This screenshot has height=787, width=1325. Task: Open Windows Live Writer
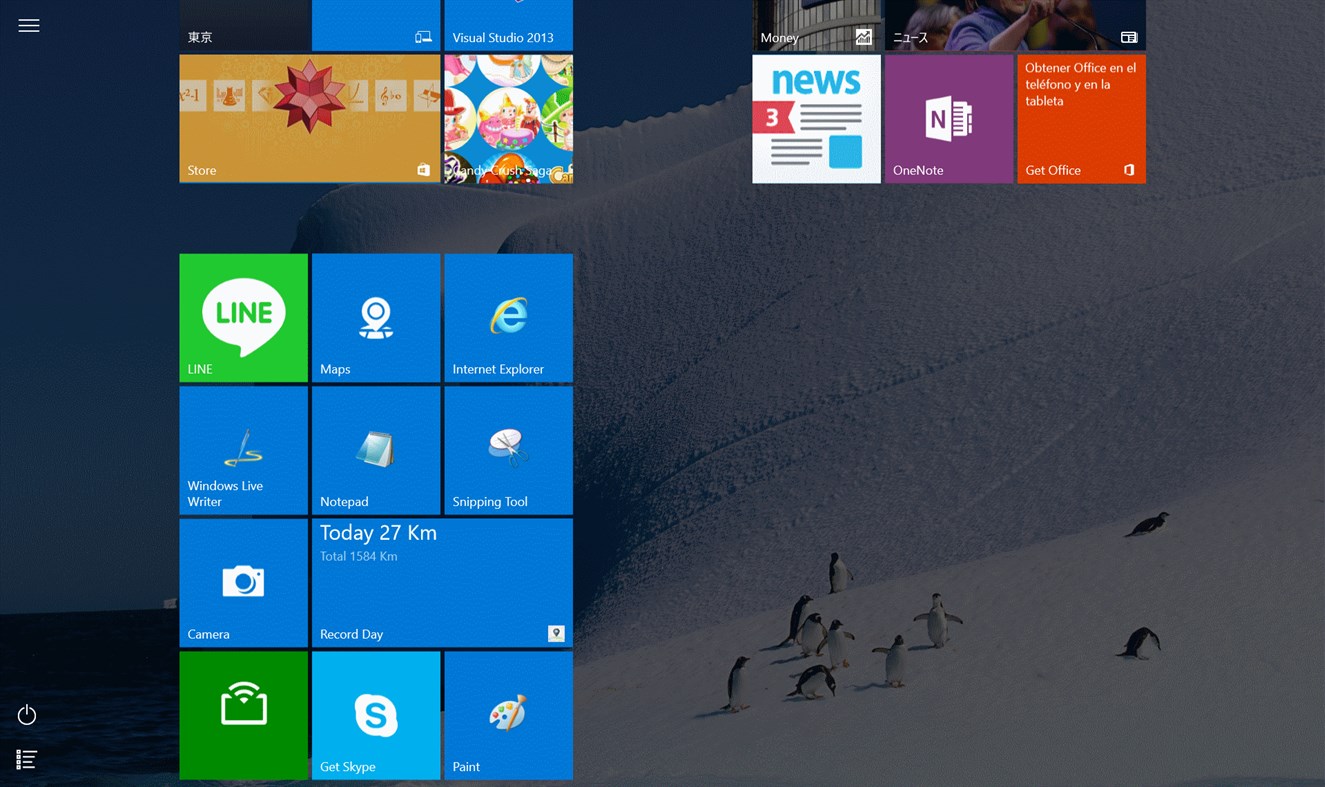tap(243, 450)
